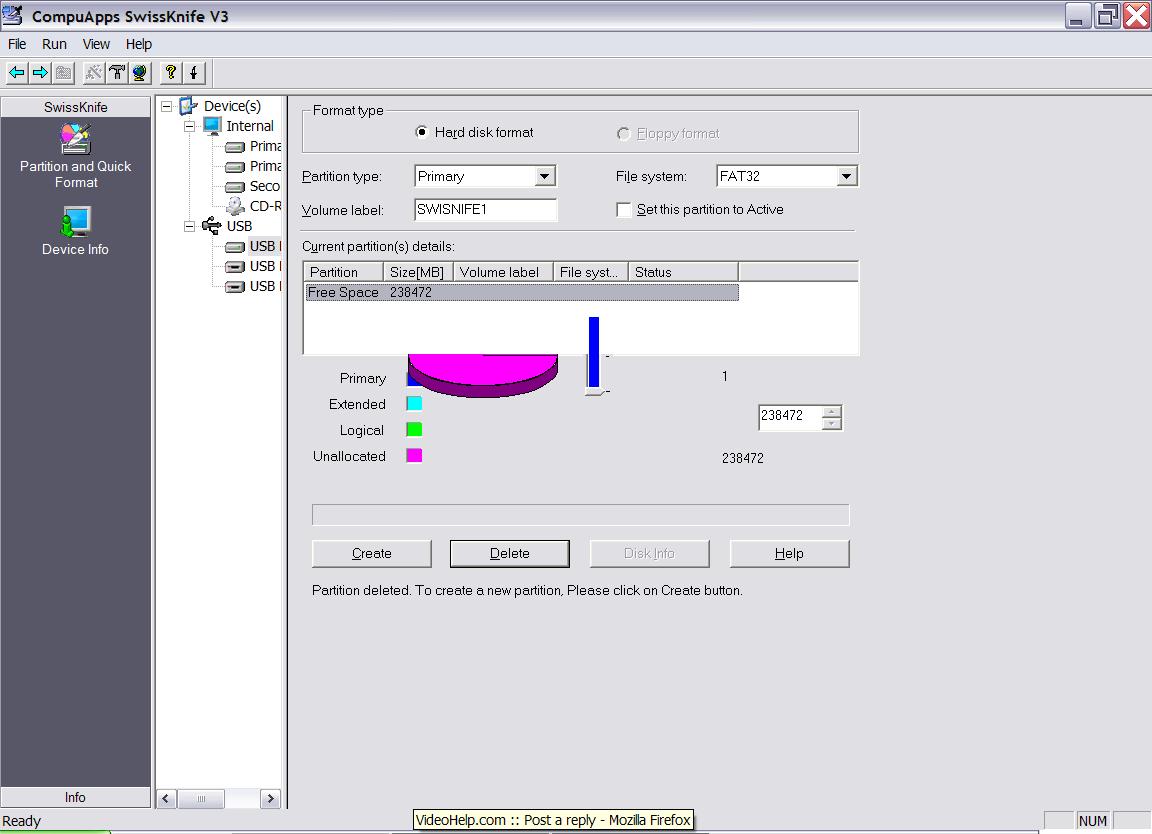
Task: Click the globe toolbar icon
Action: coord(140,72)
